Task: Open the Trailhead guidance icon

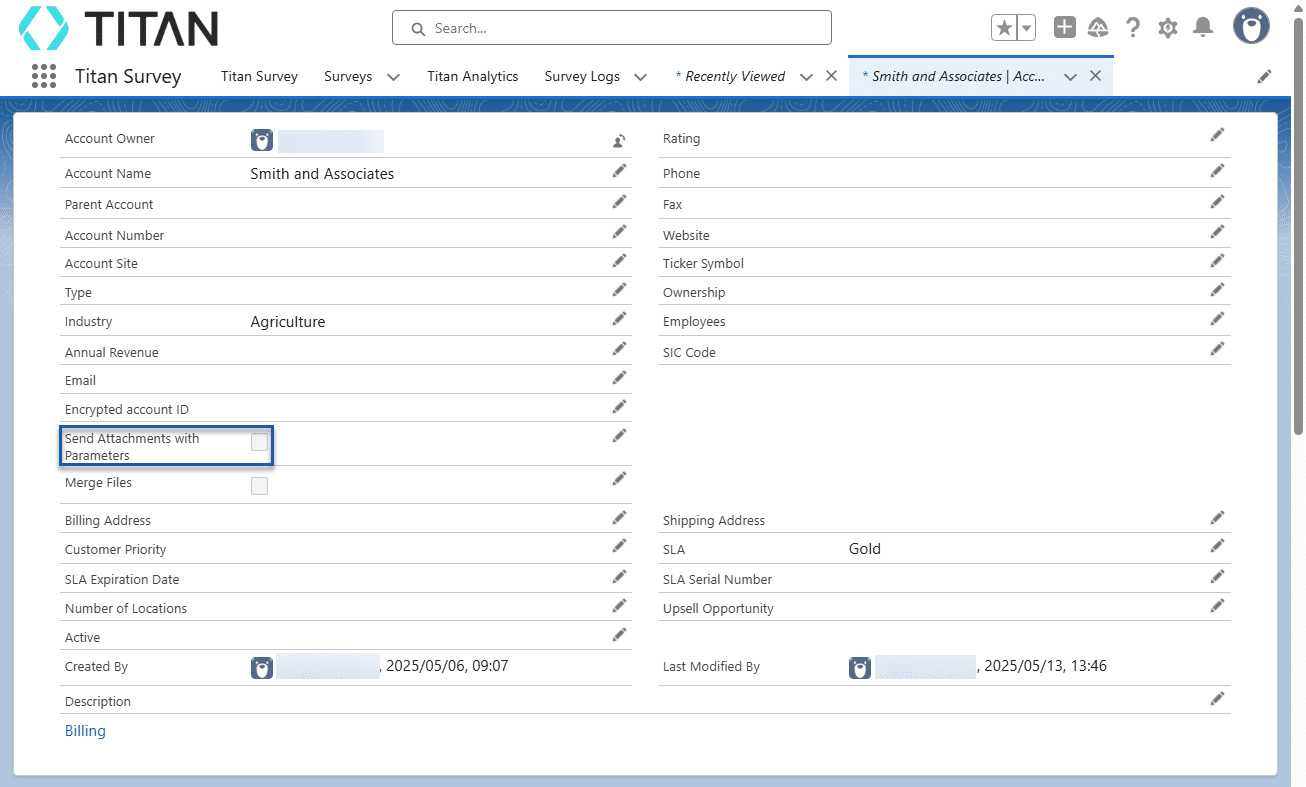Action: coord(1098,28)
